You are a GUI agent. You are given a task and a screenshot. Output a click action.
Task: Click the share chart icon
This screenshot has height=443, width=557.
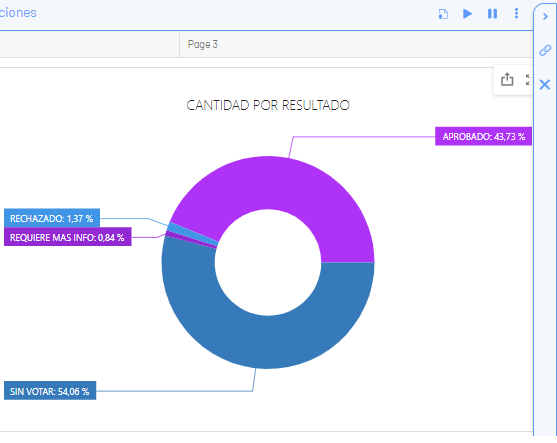507,79
